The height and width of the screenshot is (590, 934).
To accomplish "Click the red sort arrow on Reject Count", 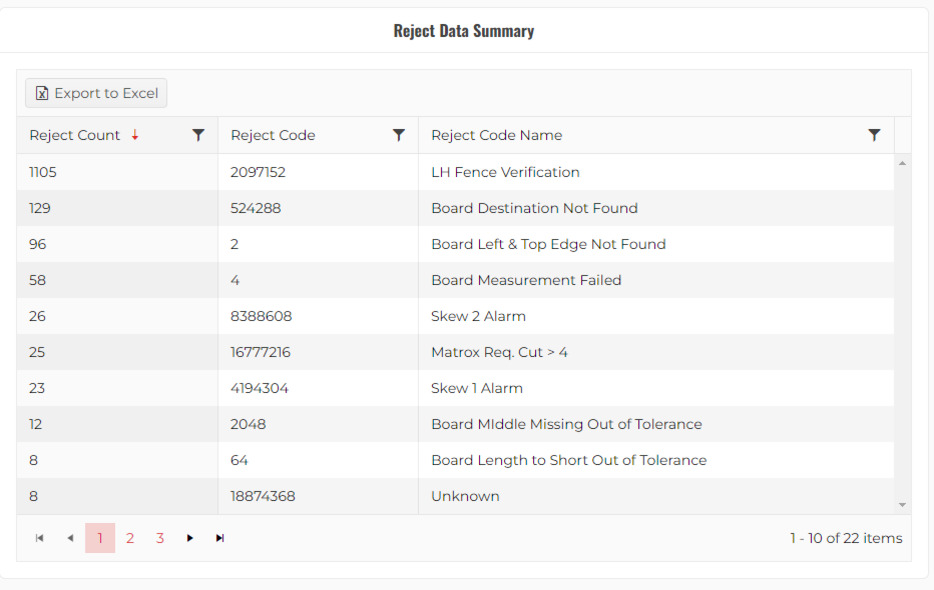I will coord(135,135).
